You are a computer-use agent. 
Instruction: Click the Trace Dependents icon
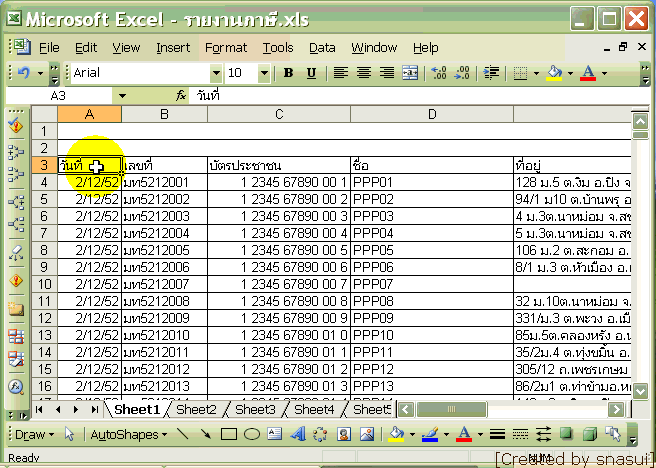[x=16, y=202]
